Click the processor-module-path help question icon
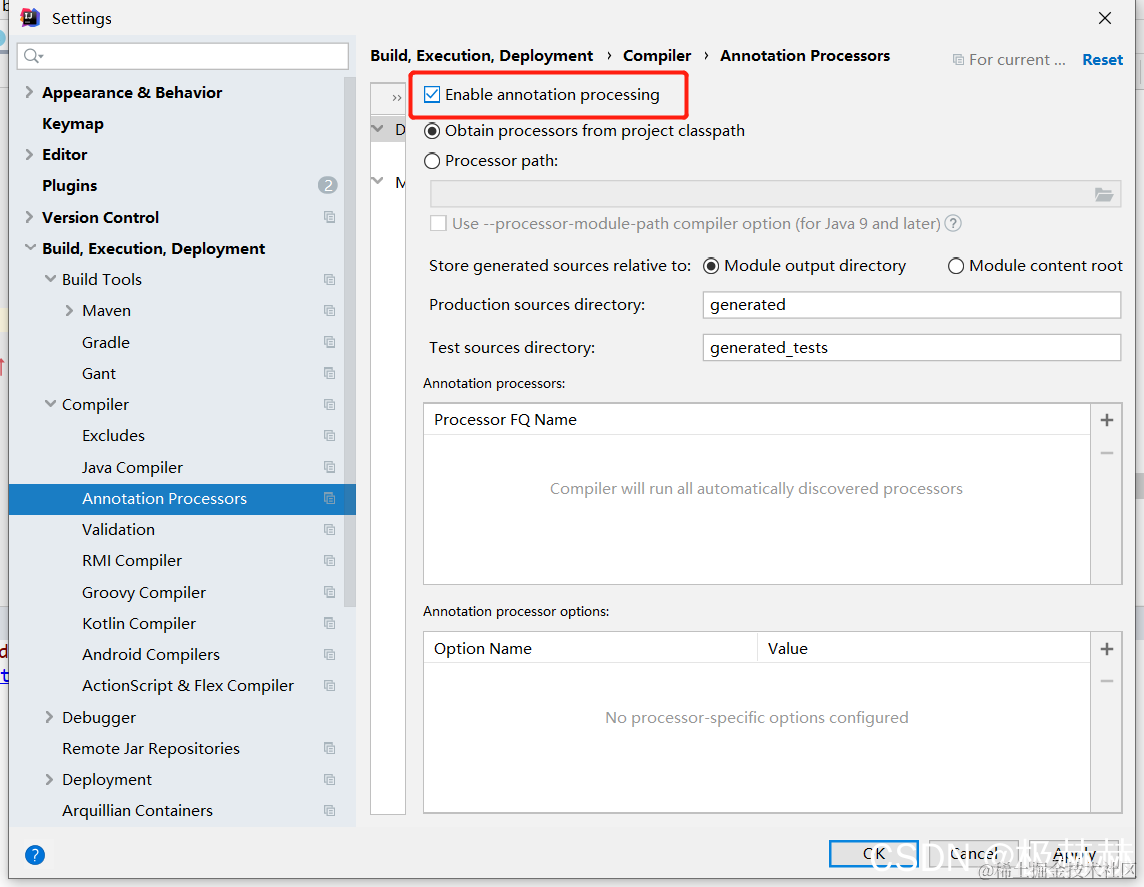1144x887 pixels. [x=953, y=223]
